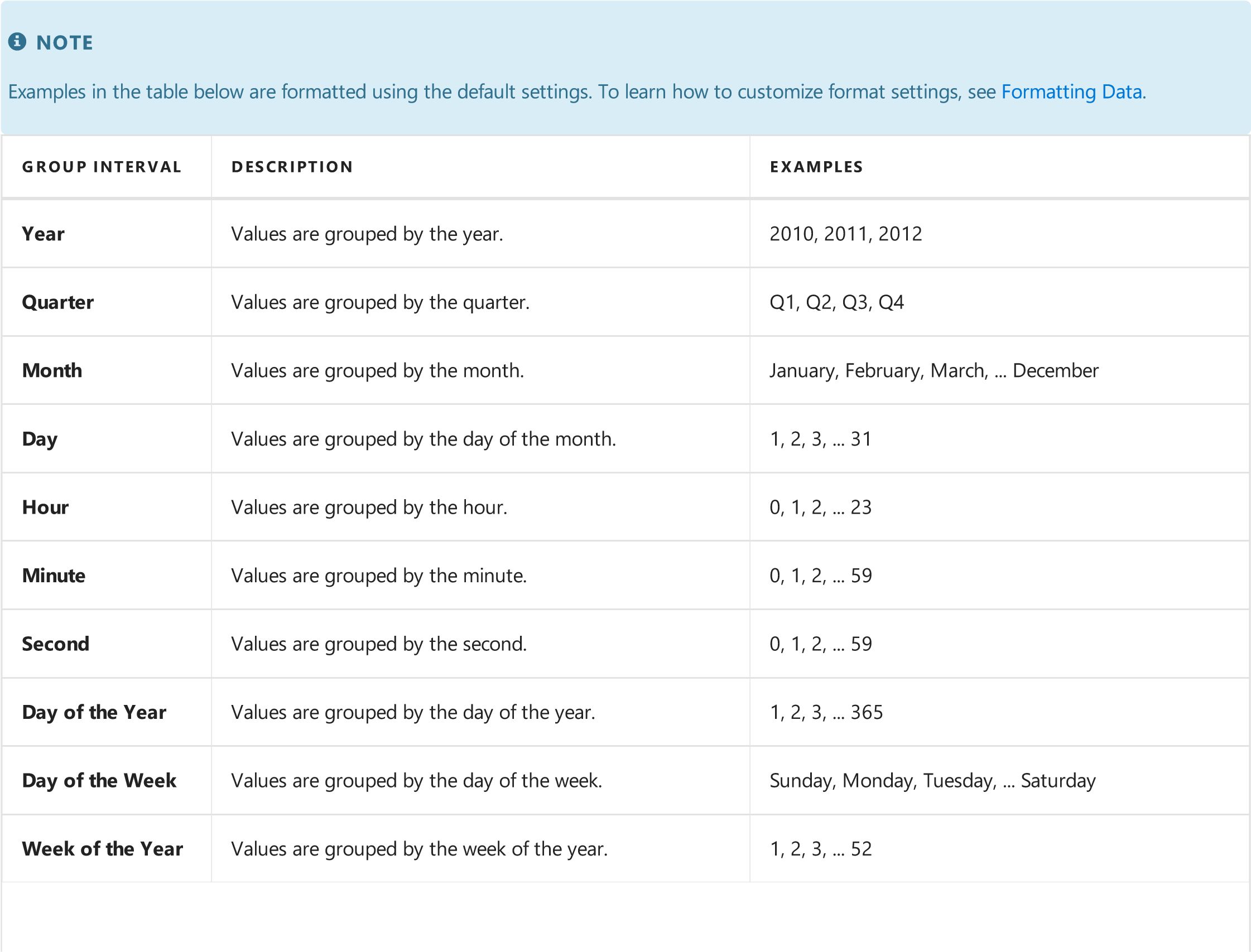Select the Year group interval cell

(43, 234)
